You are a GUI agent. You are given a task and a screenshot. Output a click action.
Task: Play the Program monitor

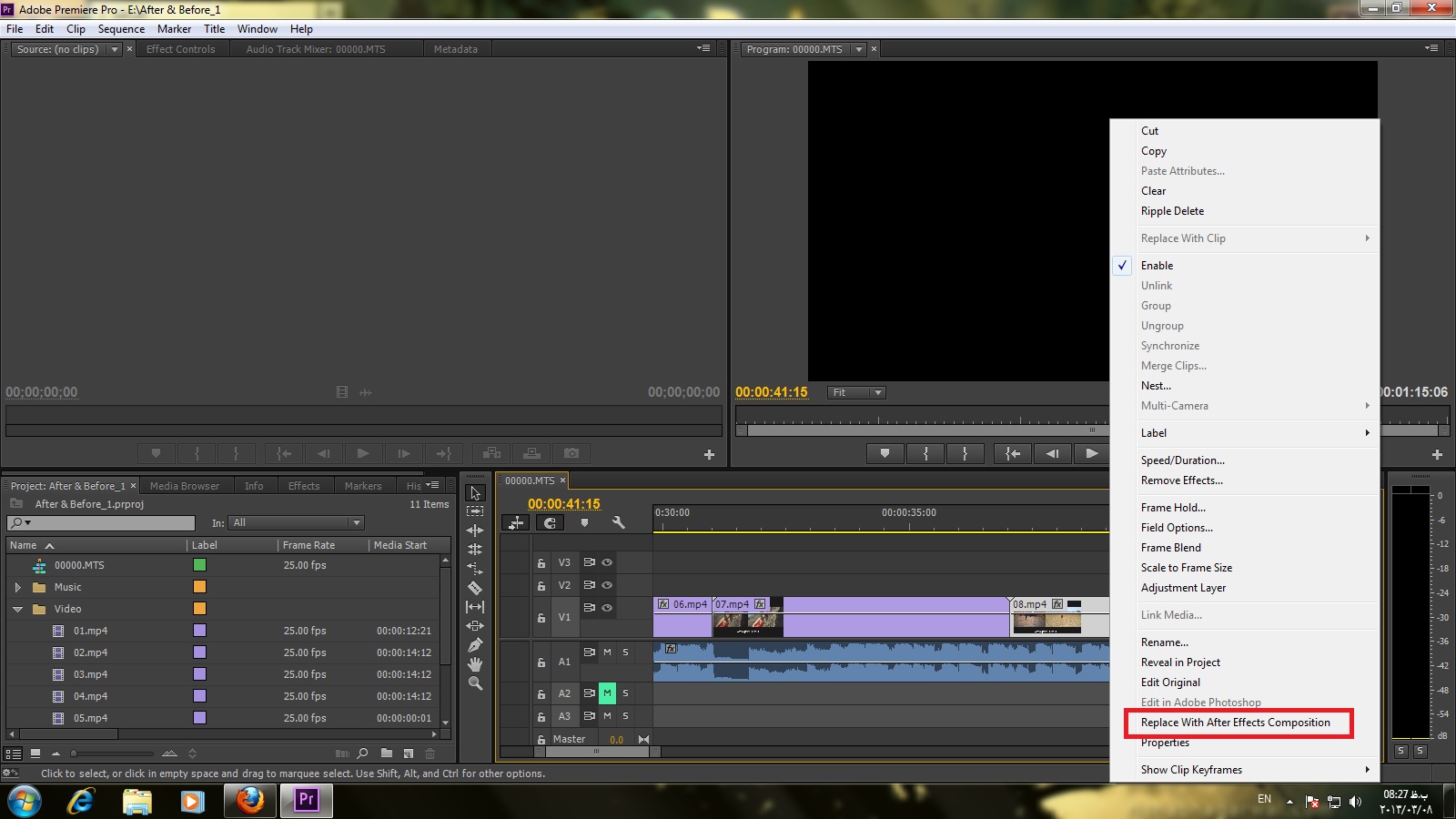[x=1092, y=453]
